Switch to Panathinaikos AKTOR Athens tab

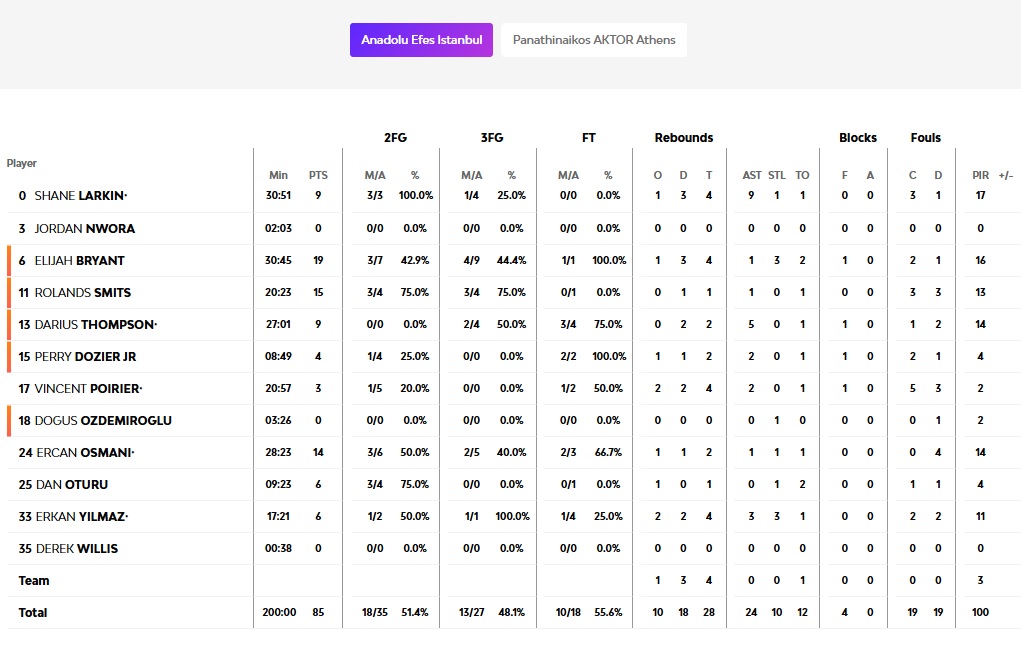click(x=594, y=40)
